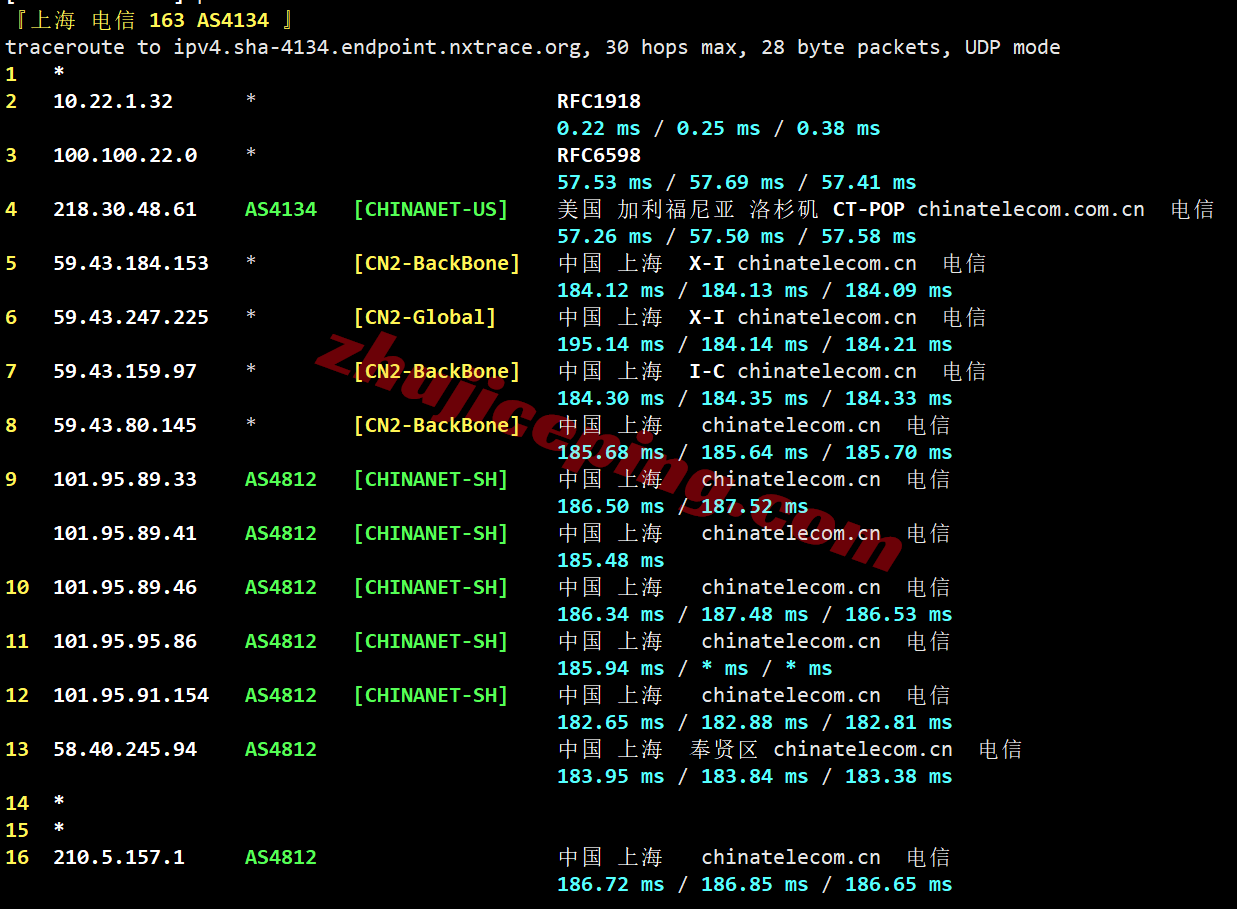Click the 182.65 ms latency value
The image size is (1237, 909).
click(611, 722)
